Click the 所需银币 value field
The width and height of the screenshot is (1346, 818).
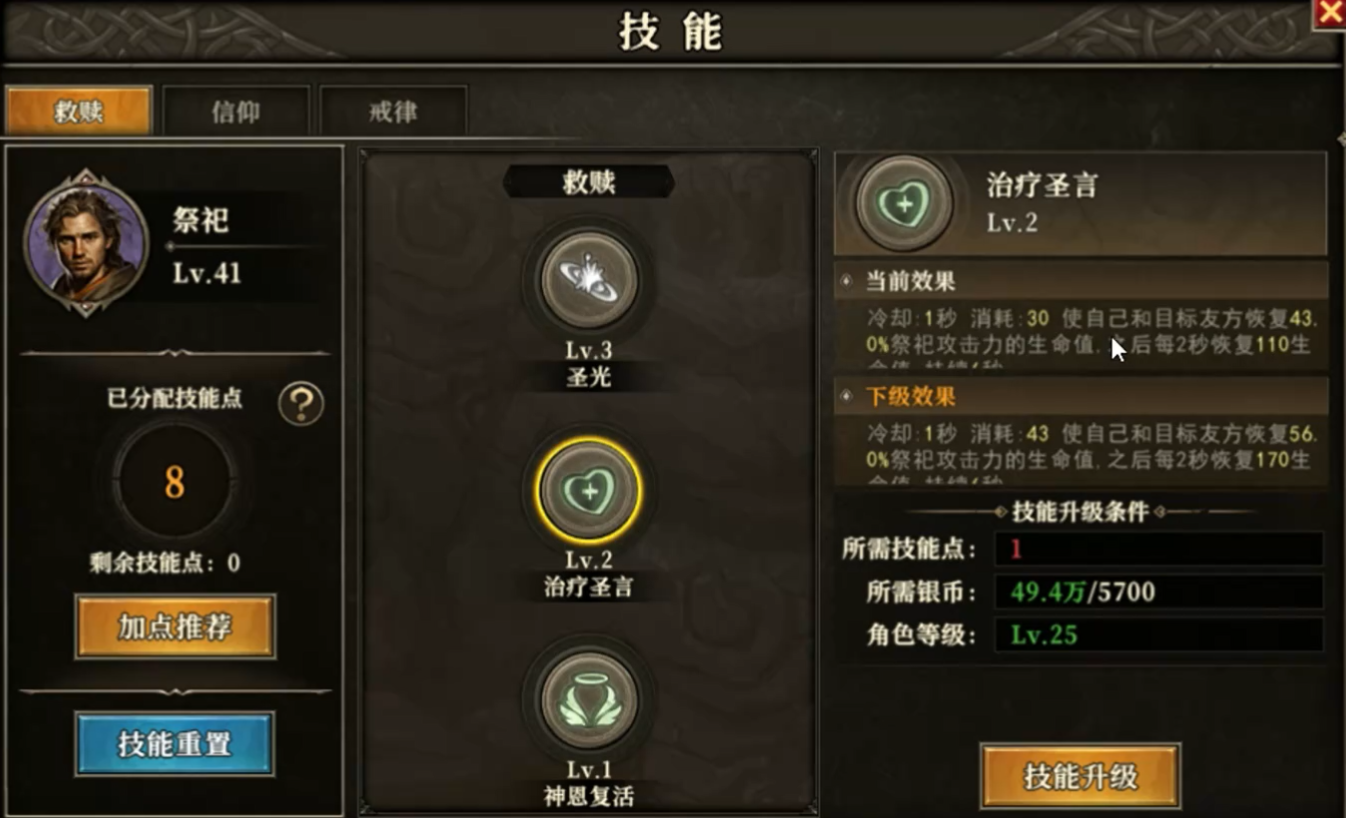[x=1159, y=591]
